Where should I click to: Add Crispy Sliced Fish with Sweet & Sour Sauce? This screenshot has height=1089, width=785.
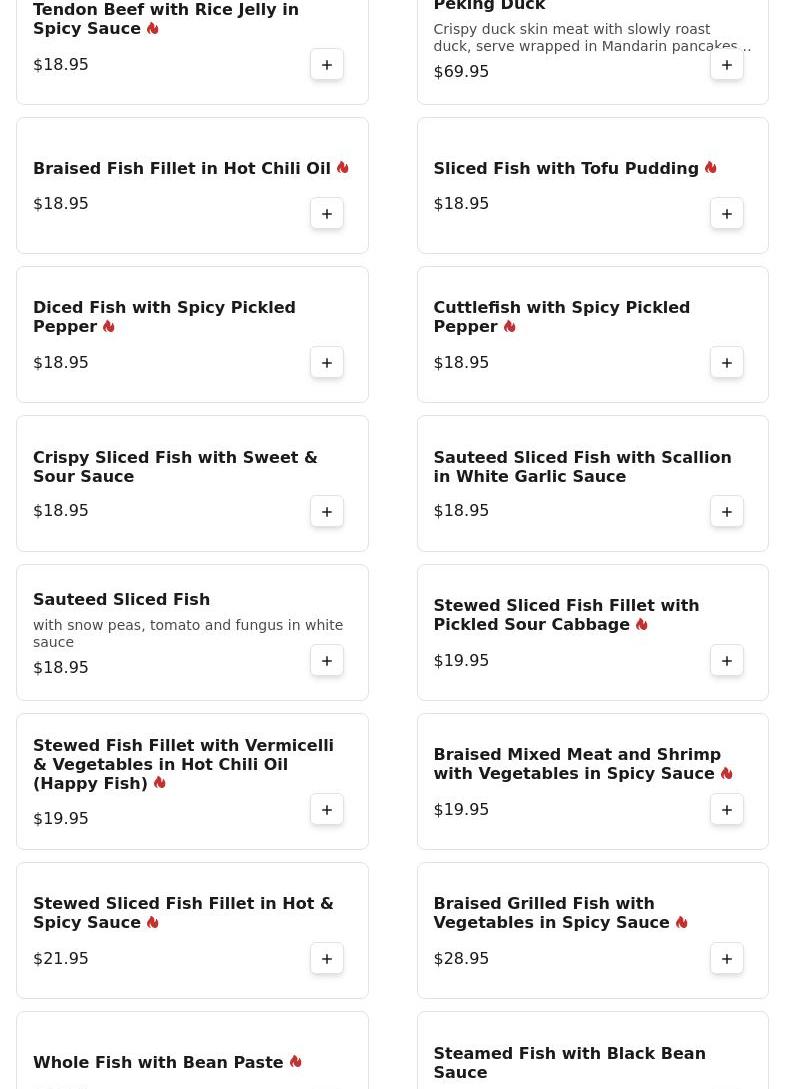pyautogui.click(x=327, y=512)
